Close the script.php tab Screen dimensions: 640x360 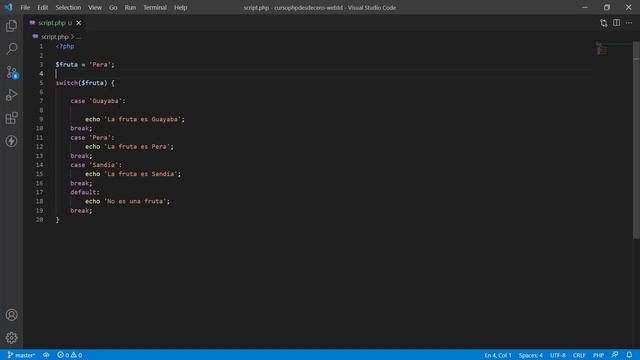tap(79, 23)
